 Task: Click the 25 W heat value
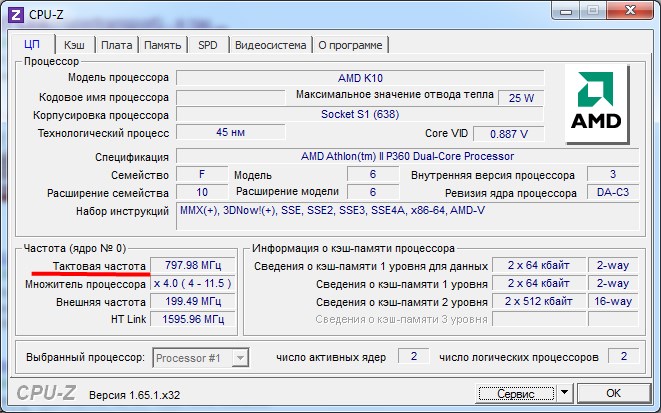(521, 98)
